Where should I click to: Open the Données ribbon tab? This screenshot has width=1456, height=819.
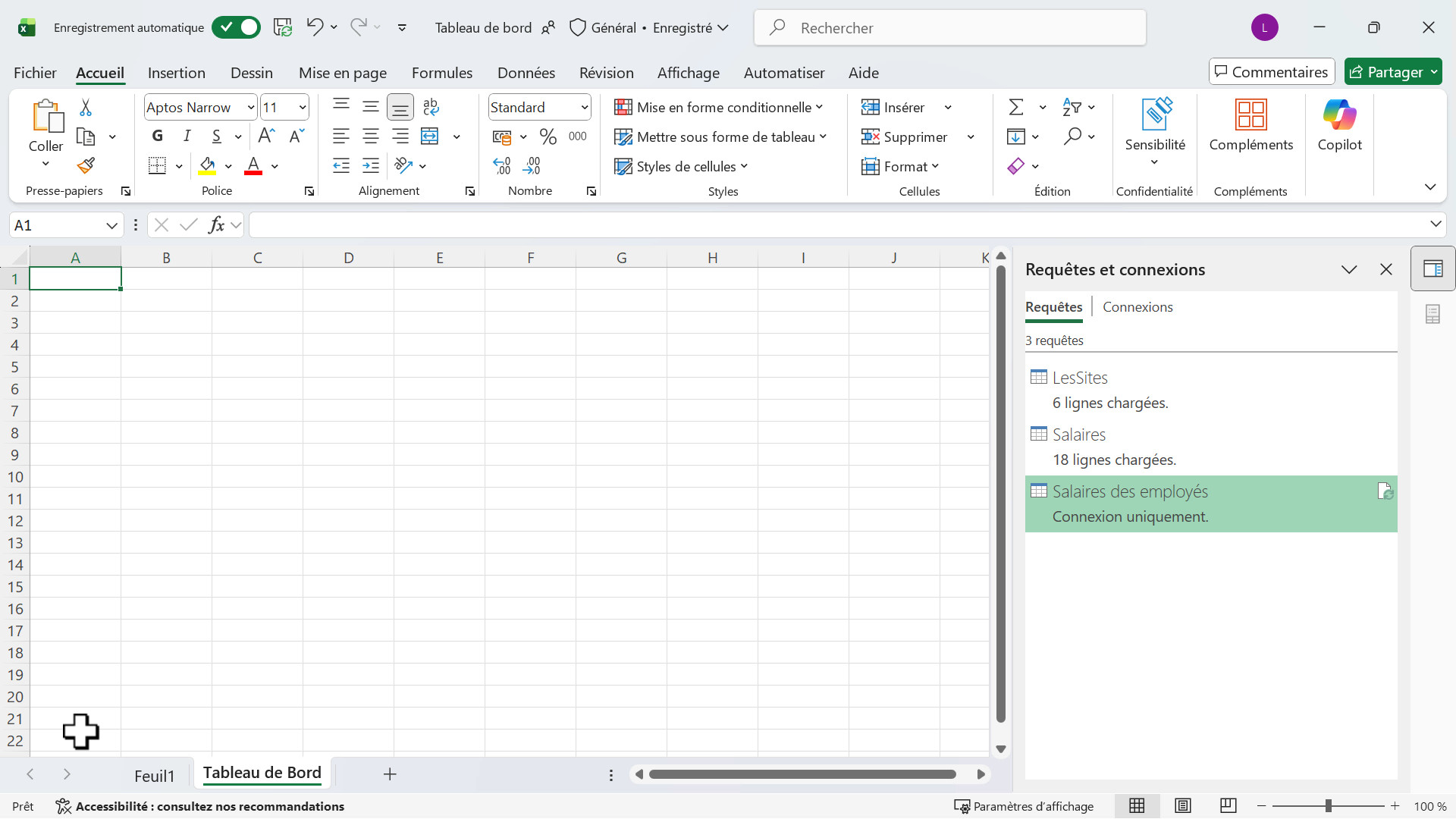pos(526,73)
